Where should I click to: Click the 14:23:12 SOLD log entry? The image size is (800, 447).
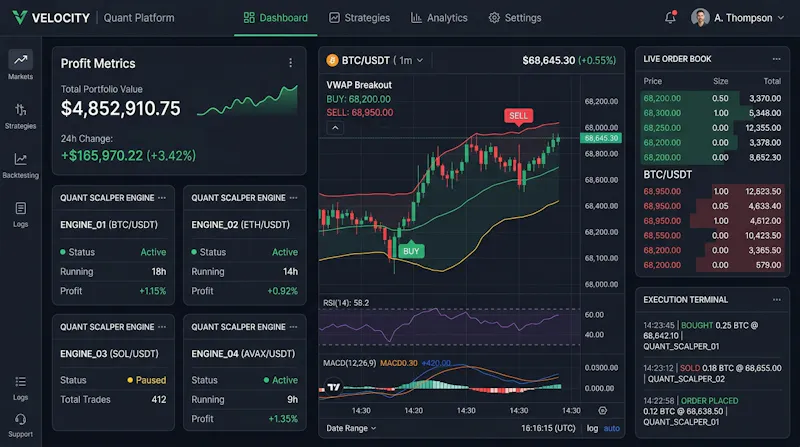pos(712,374)
